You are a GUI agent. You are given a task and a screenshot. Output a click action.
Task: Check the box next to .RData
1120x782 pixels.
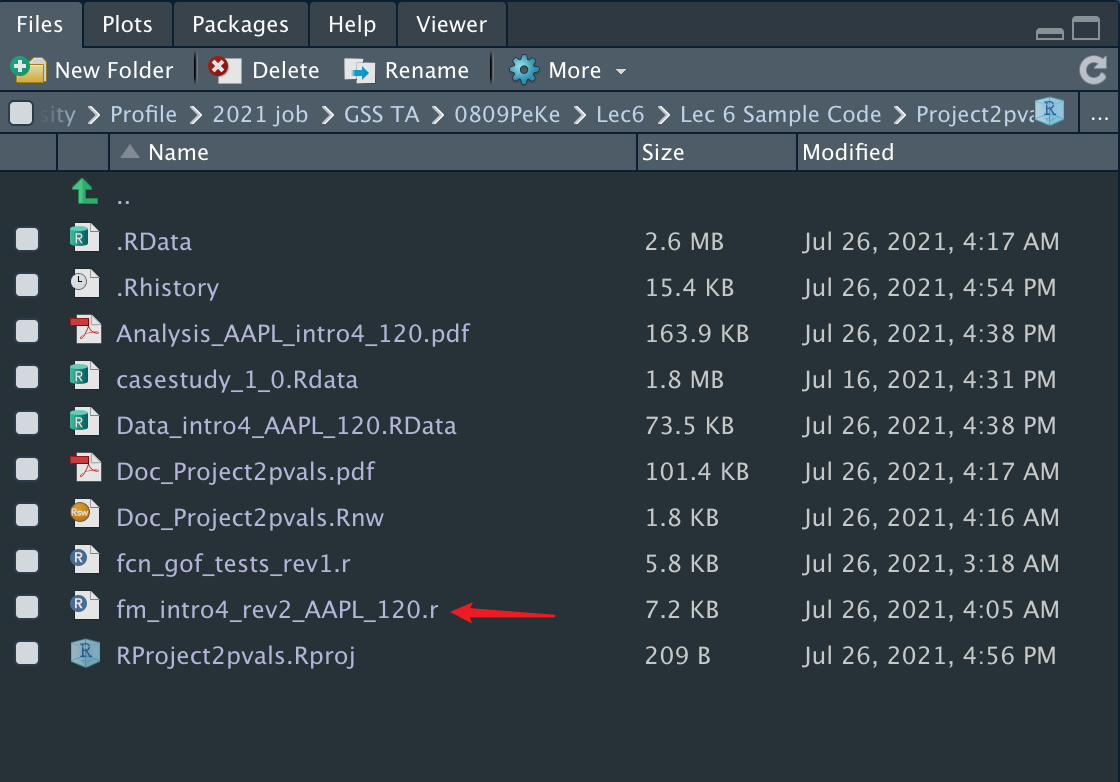[27, 240]
